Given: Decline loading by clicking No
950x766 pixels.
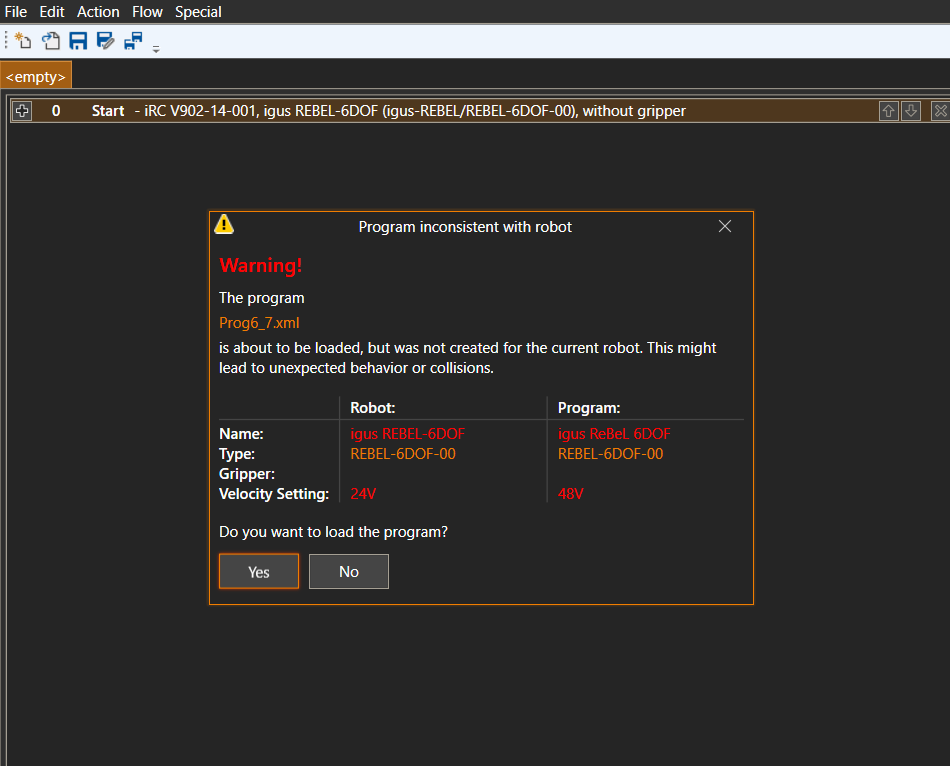Looking at the screenshot, I should (x=348, y=572).
